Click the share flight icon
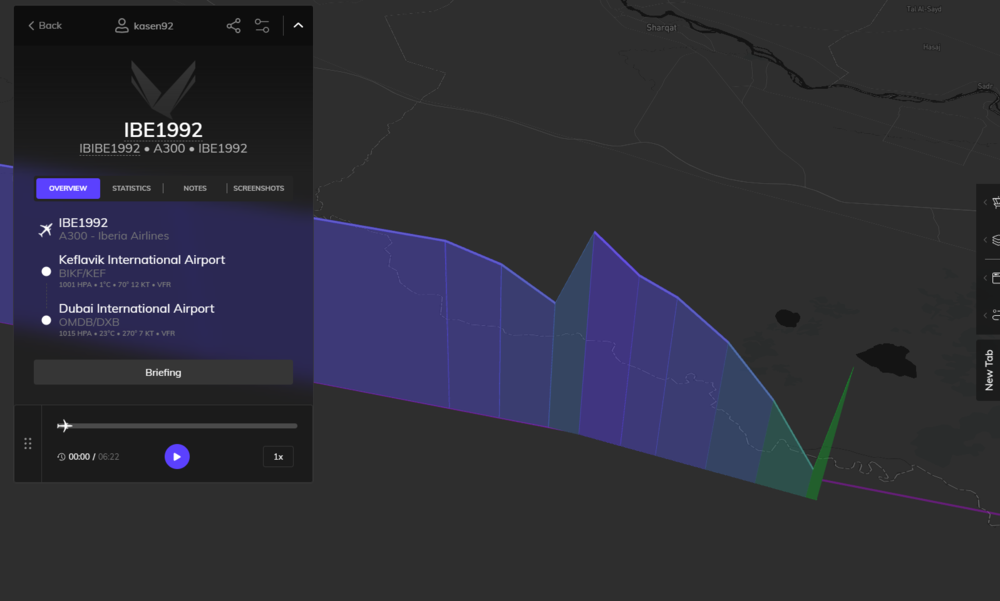The height and width of the screenshot is (601, 1000). click(x=234, y=26)
